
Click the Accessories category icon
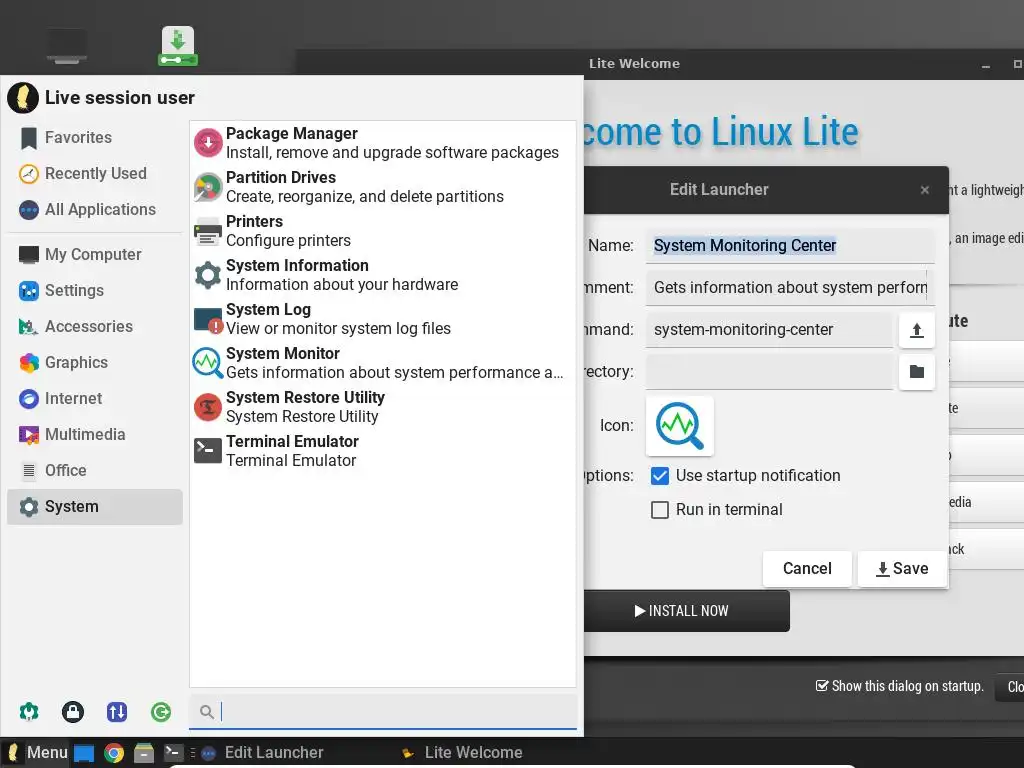point(29,327)
